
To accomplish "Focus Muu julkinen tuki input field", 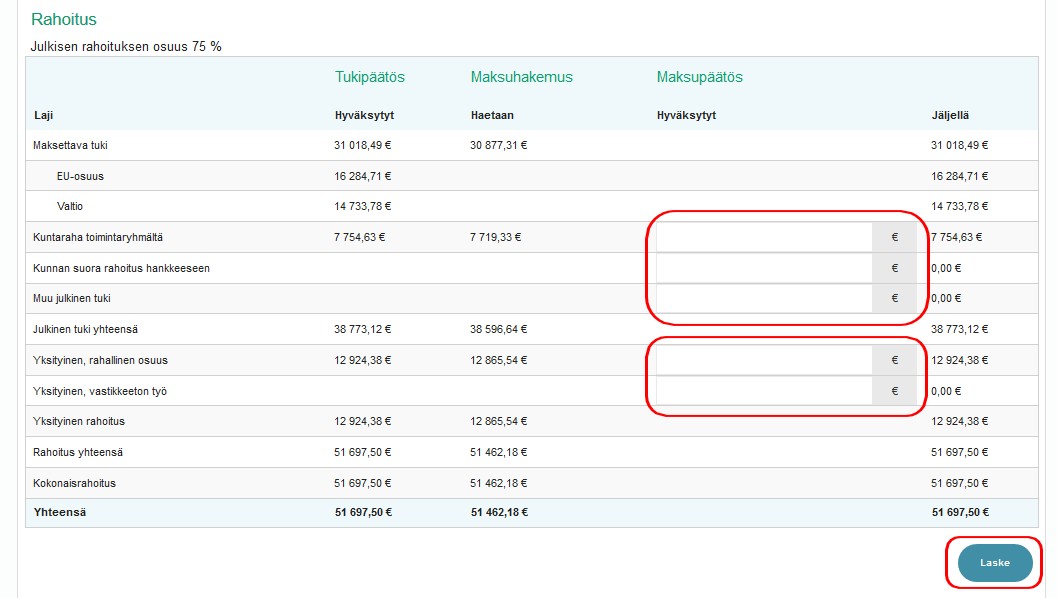I will pyautogui.click(x=764, y=299).
